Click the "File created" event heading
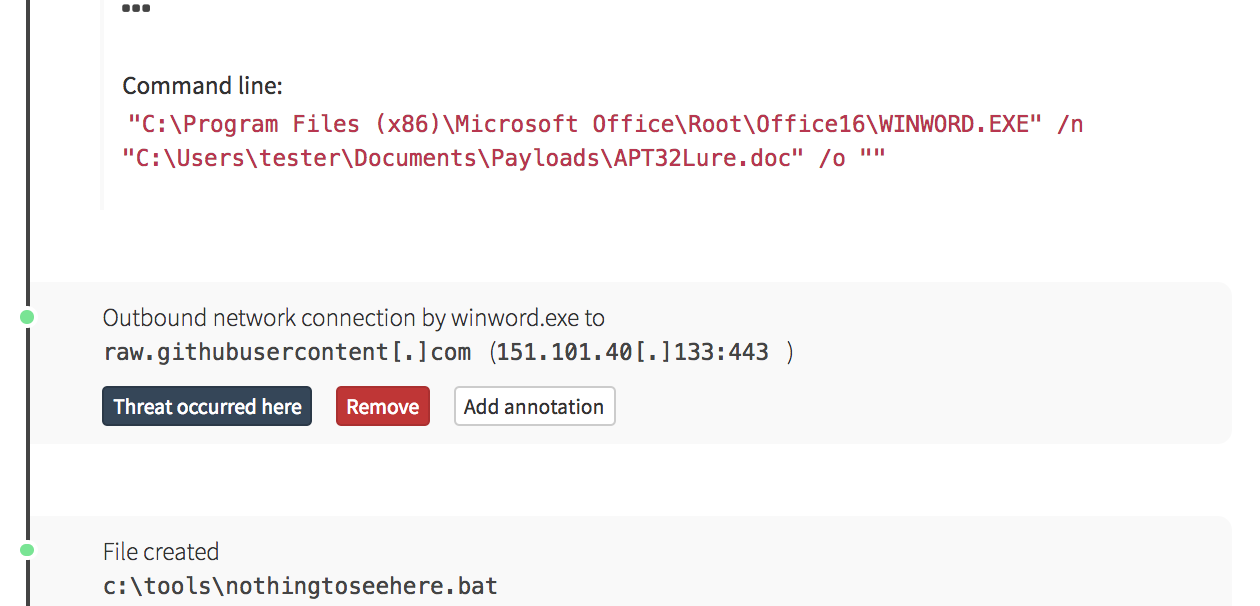This screenshot has width=1260, height=606. click(x=161, y=551)
